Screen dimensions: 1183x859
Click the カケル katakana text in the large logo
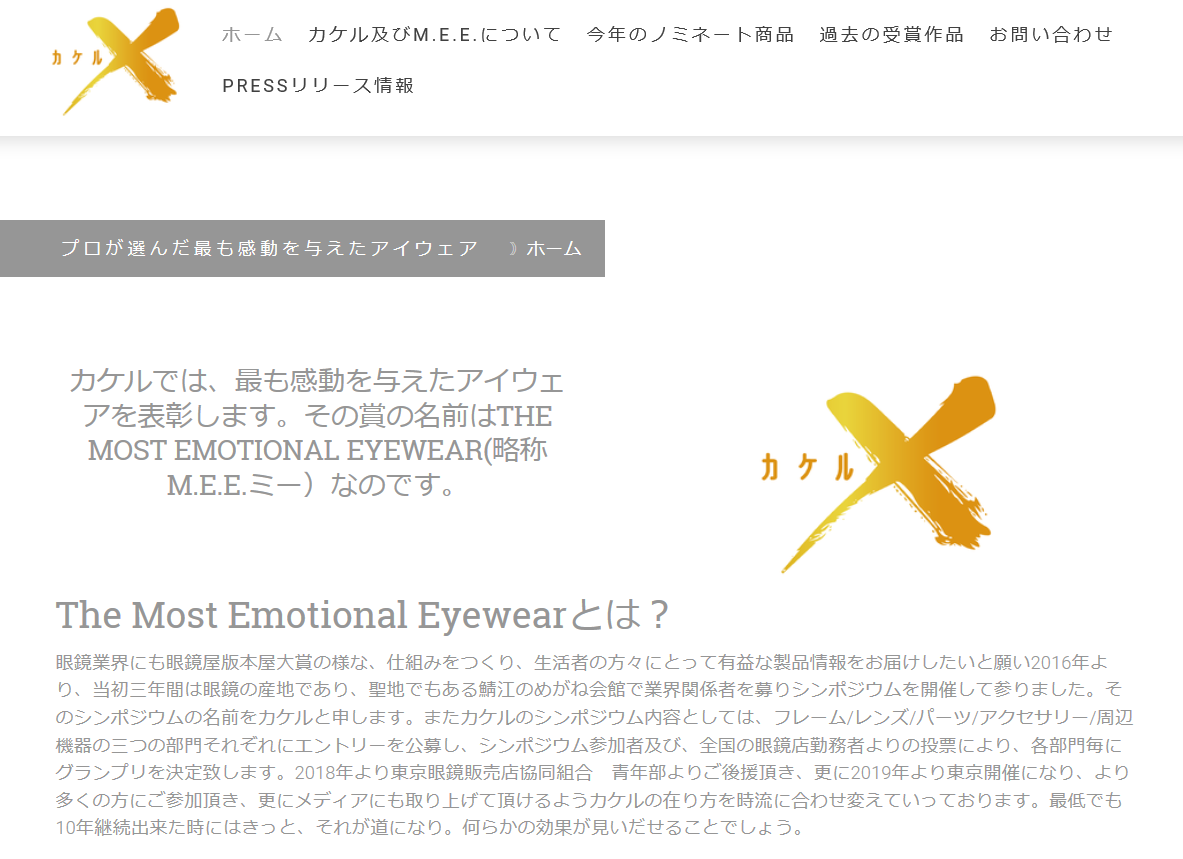(807, 468)
